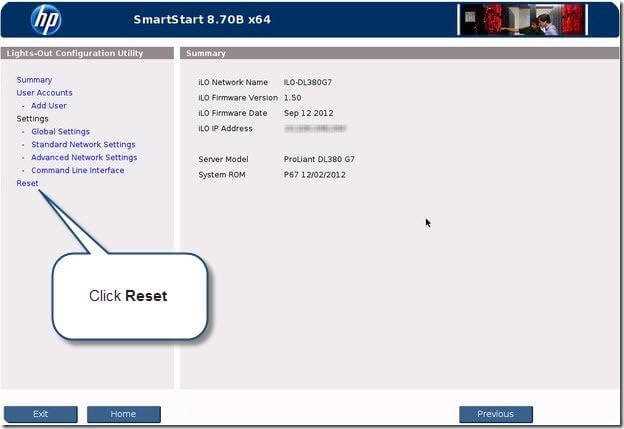Screen dimensions: 624x429
Task: Select Add User link
Action: [49, 105]
